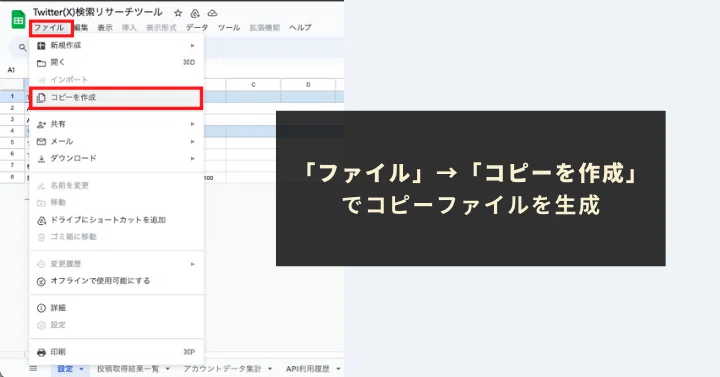720x377 pixels.
Task: Open dropdown arrow on API利用履歴 tab
Action: point(338,369)
